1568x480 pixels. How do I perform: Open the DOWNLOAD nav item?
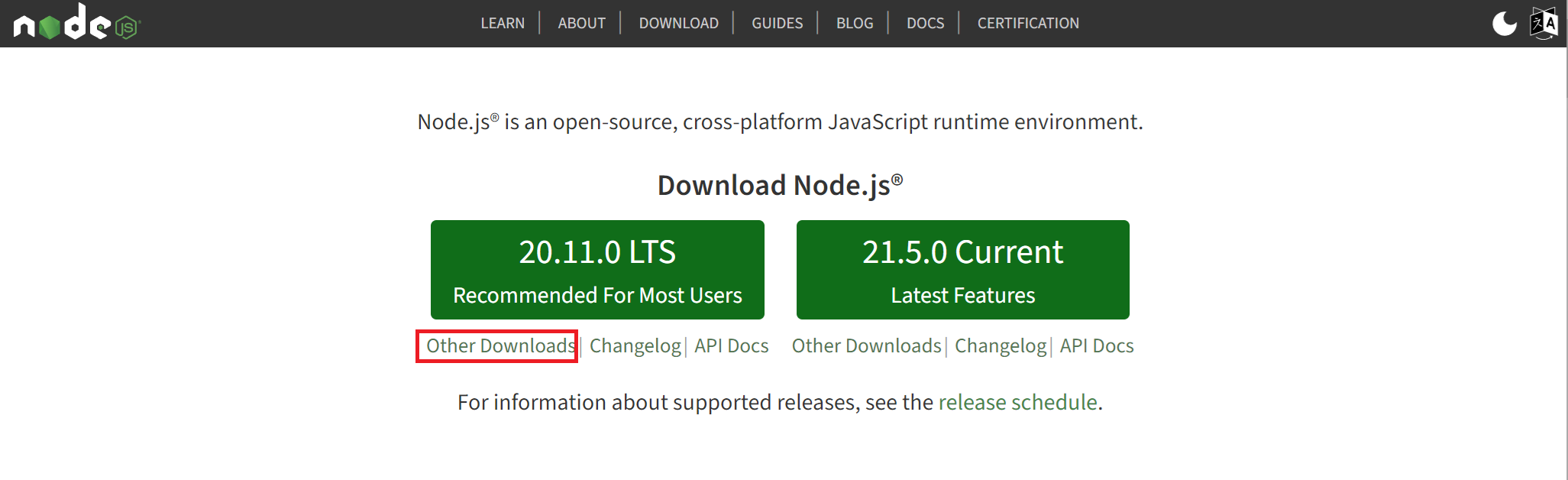[678, 23]
